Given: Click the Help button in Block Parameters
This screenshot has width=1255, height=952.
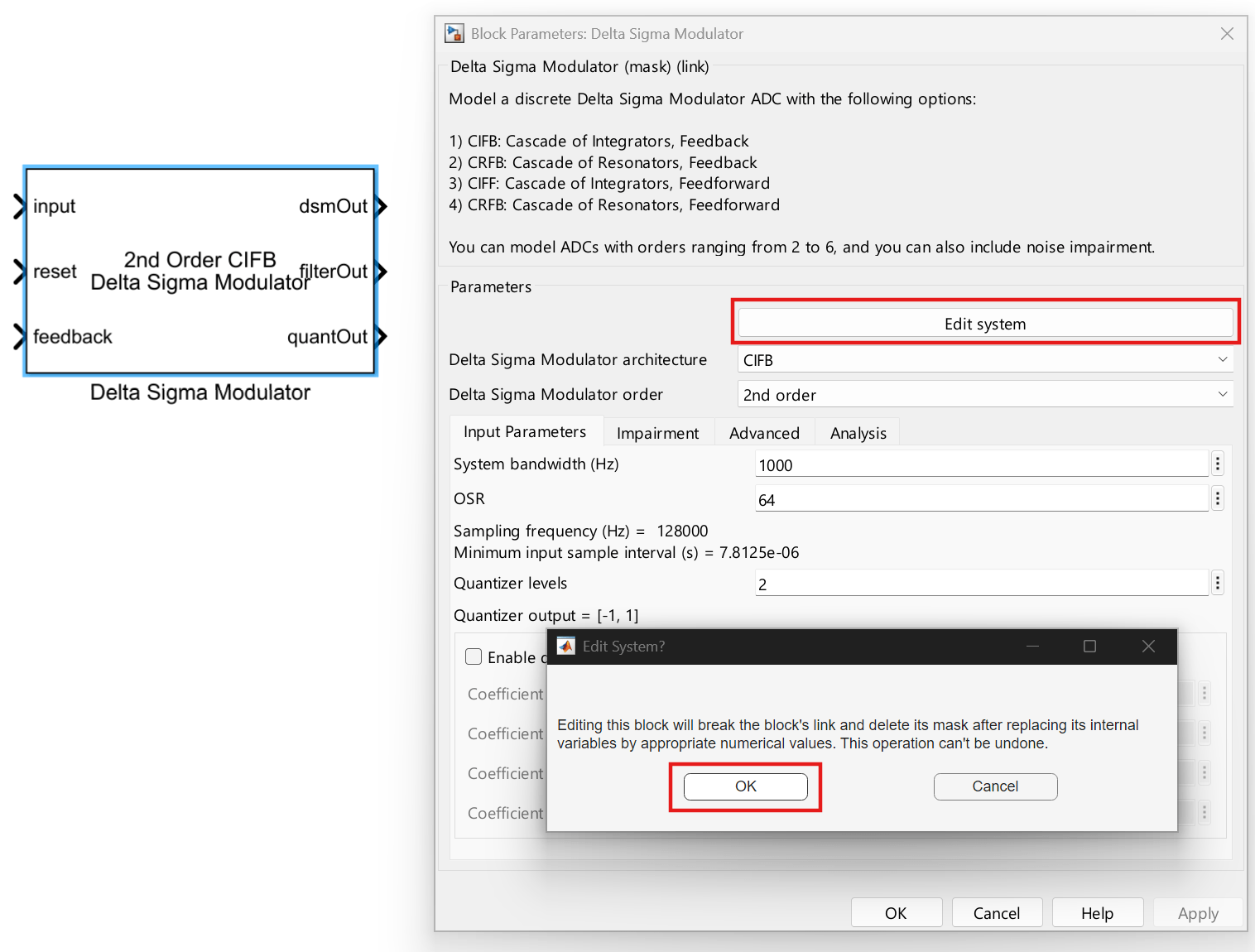Looking at the screenshot, I should 1097,913.
